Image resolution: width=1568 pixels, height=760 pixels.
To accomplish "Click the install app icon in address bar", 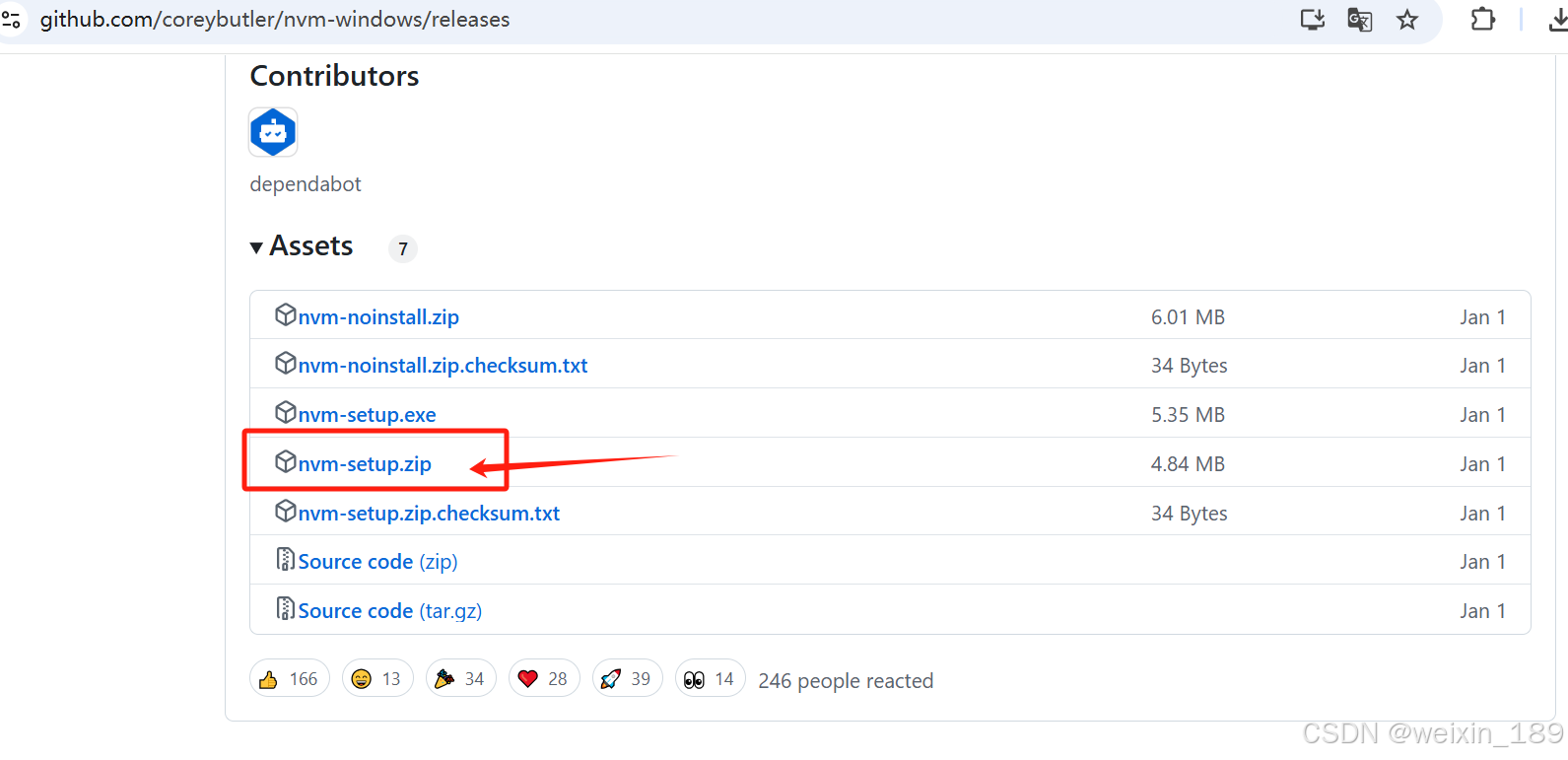I will coord(1313,20).
